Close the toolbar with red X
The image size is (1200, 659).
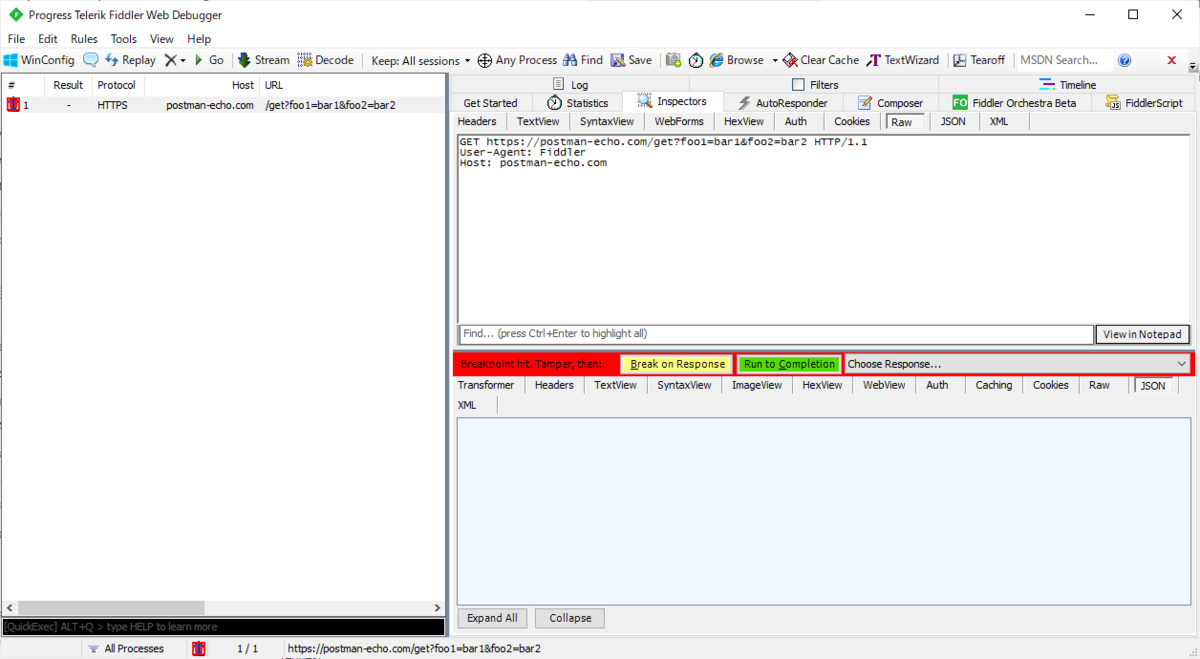(1172, 60)
